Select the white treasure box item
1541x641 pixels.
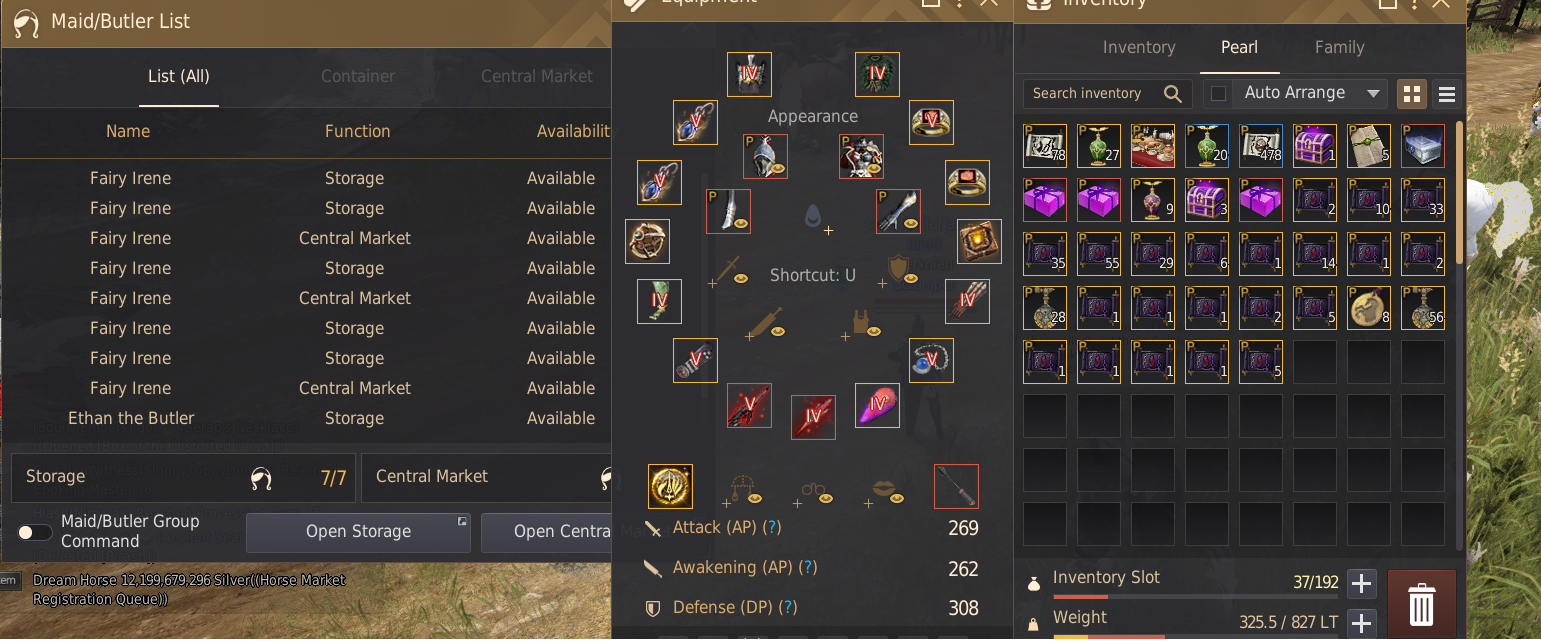[x=1422, y=146]
